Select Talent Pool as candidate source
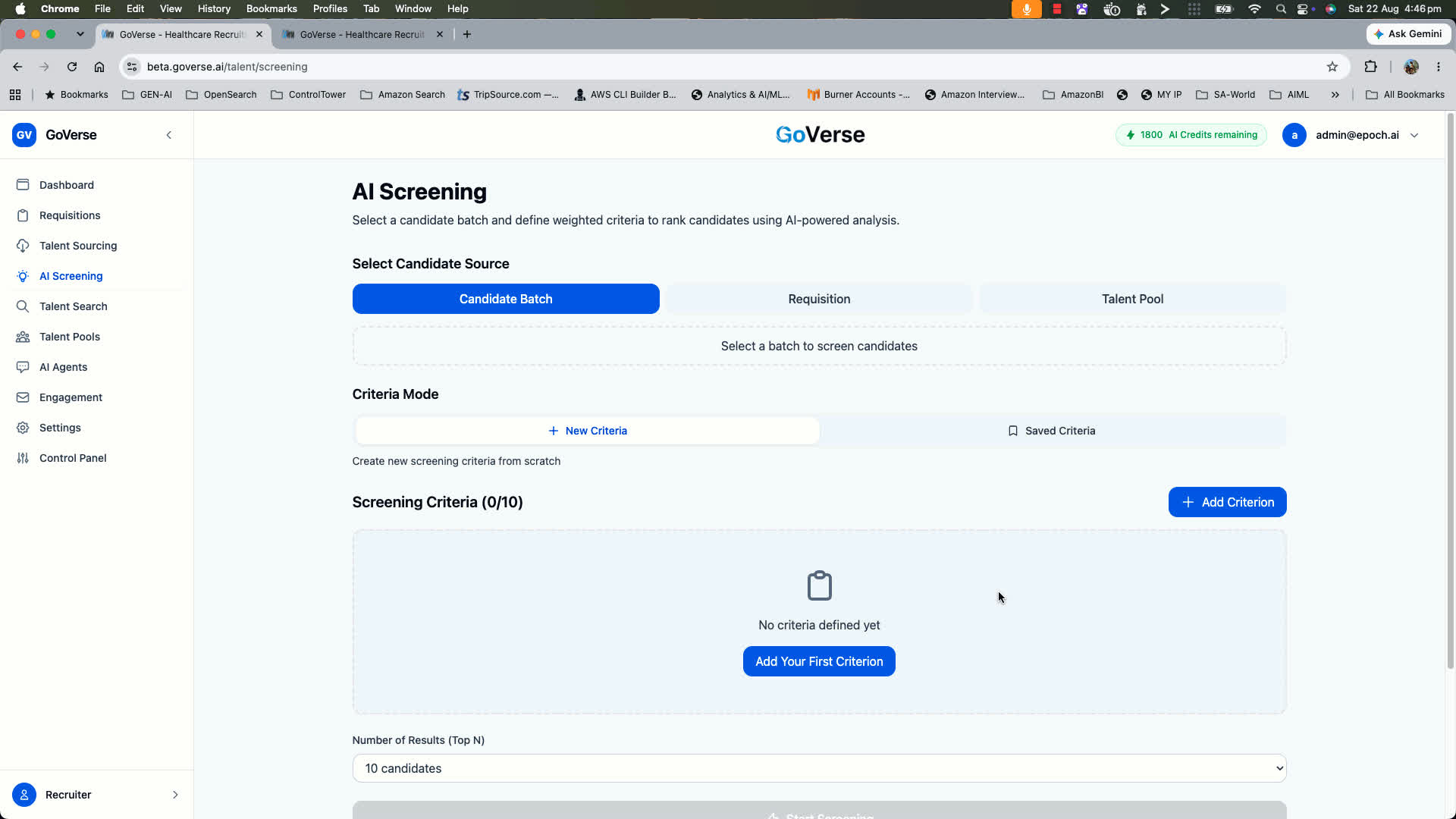This screenshot has height=819, width=1456. pyautogui.click(x=1132, y=299)
